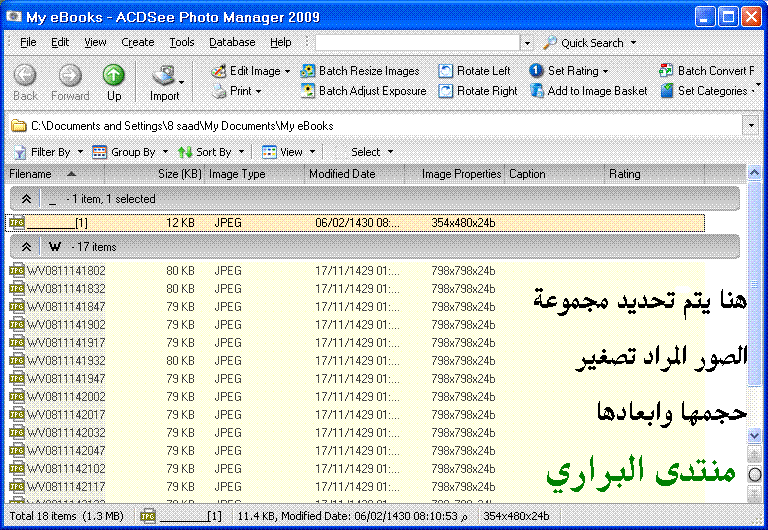Click Batch Resize Images
This screenshot has height=530, width=768.
click(x=360, y=71)
